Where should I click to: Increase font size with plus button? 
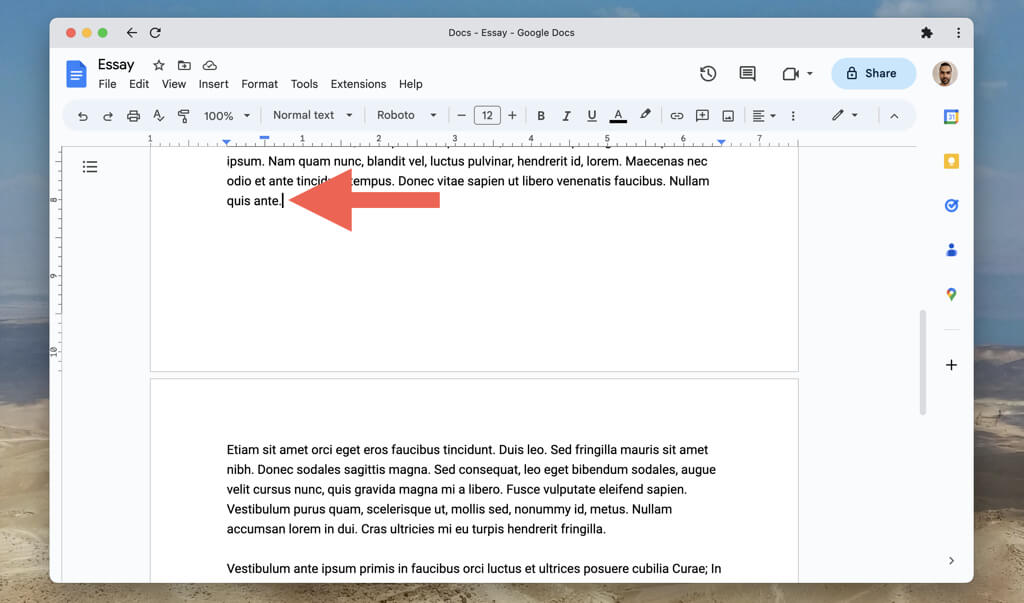[x=513, y=116]
